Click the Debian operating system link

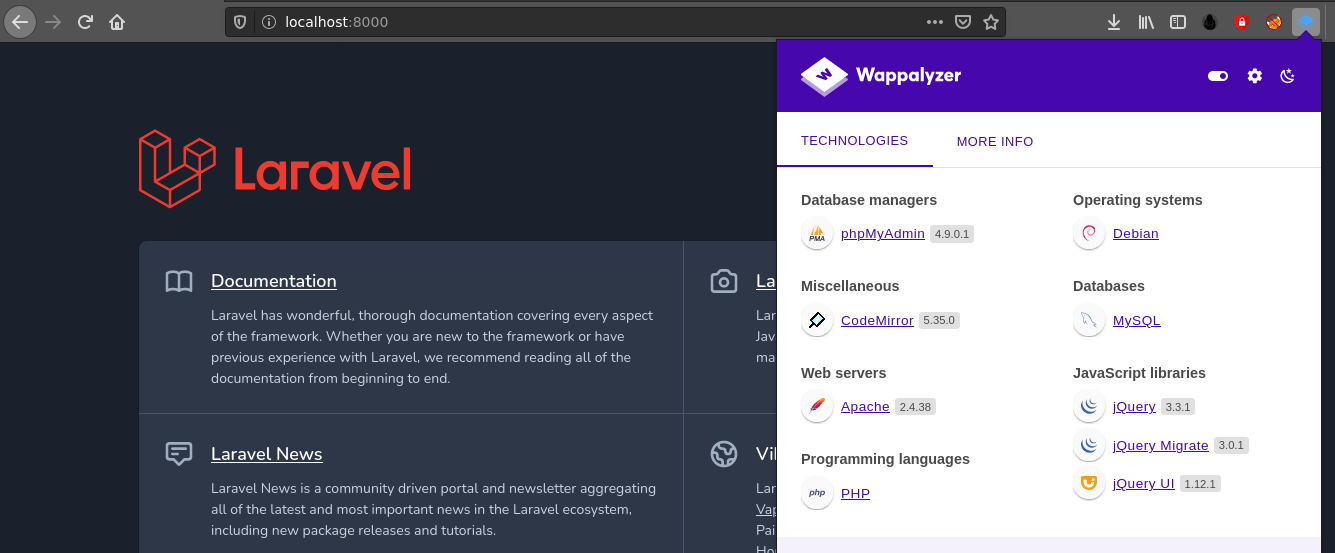coord(1135,234)
